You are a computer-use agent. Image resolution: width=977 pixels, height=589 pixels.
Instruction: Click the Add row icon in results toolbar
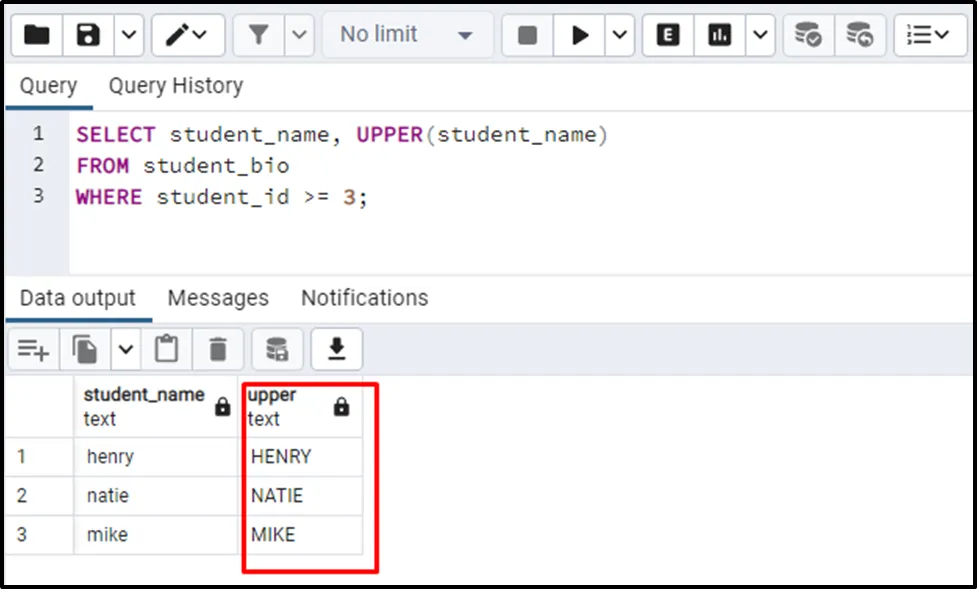pos(32,349)
